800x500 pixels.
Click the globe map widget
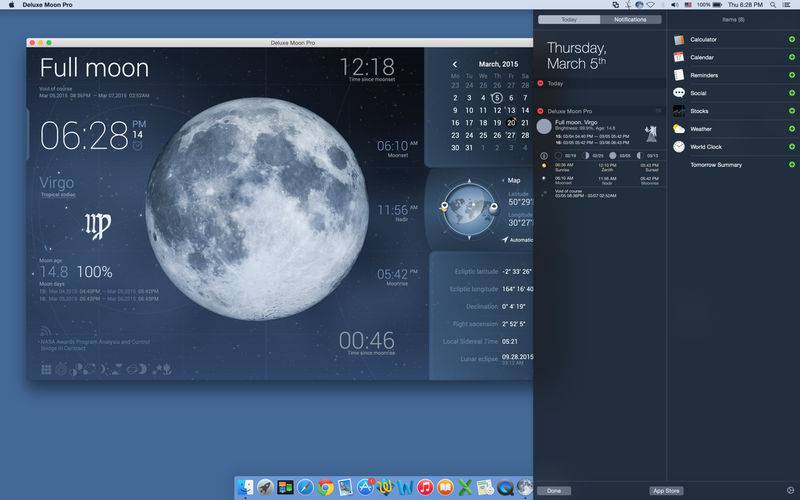point(469,209)
